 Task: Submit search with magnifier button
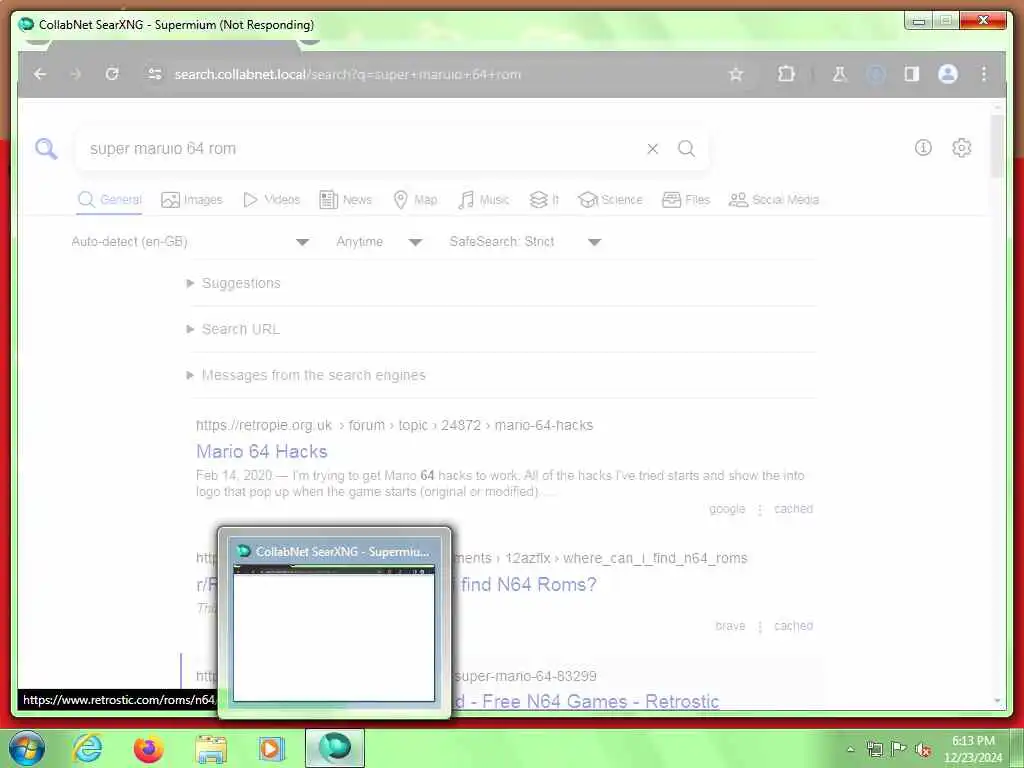686,148
